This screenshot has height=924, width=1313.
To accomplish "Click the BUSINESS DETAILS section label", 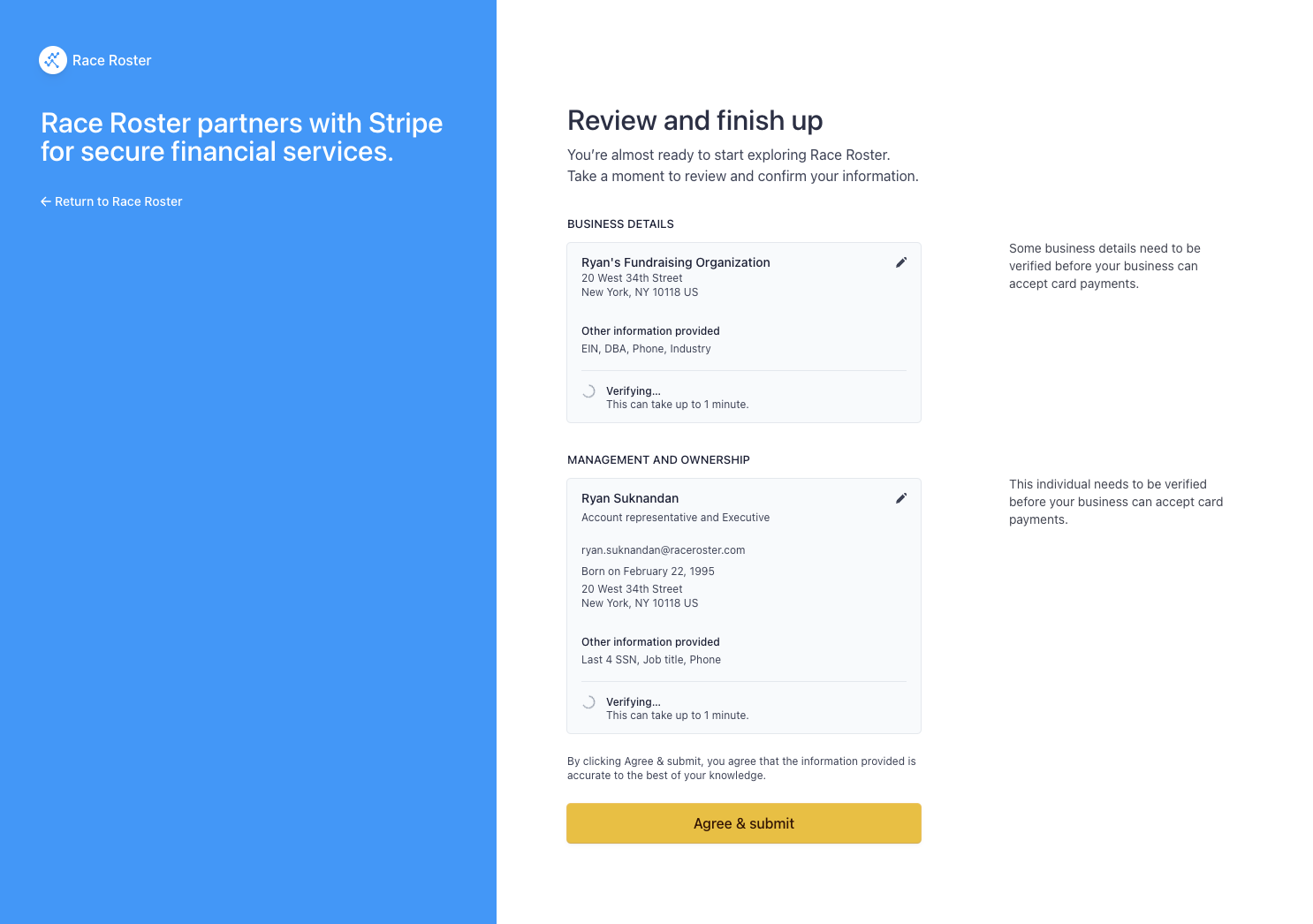I will click(x=620, y=224).
